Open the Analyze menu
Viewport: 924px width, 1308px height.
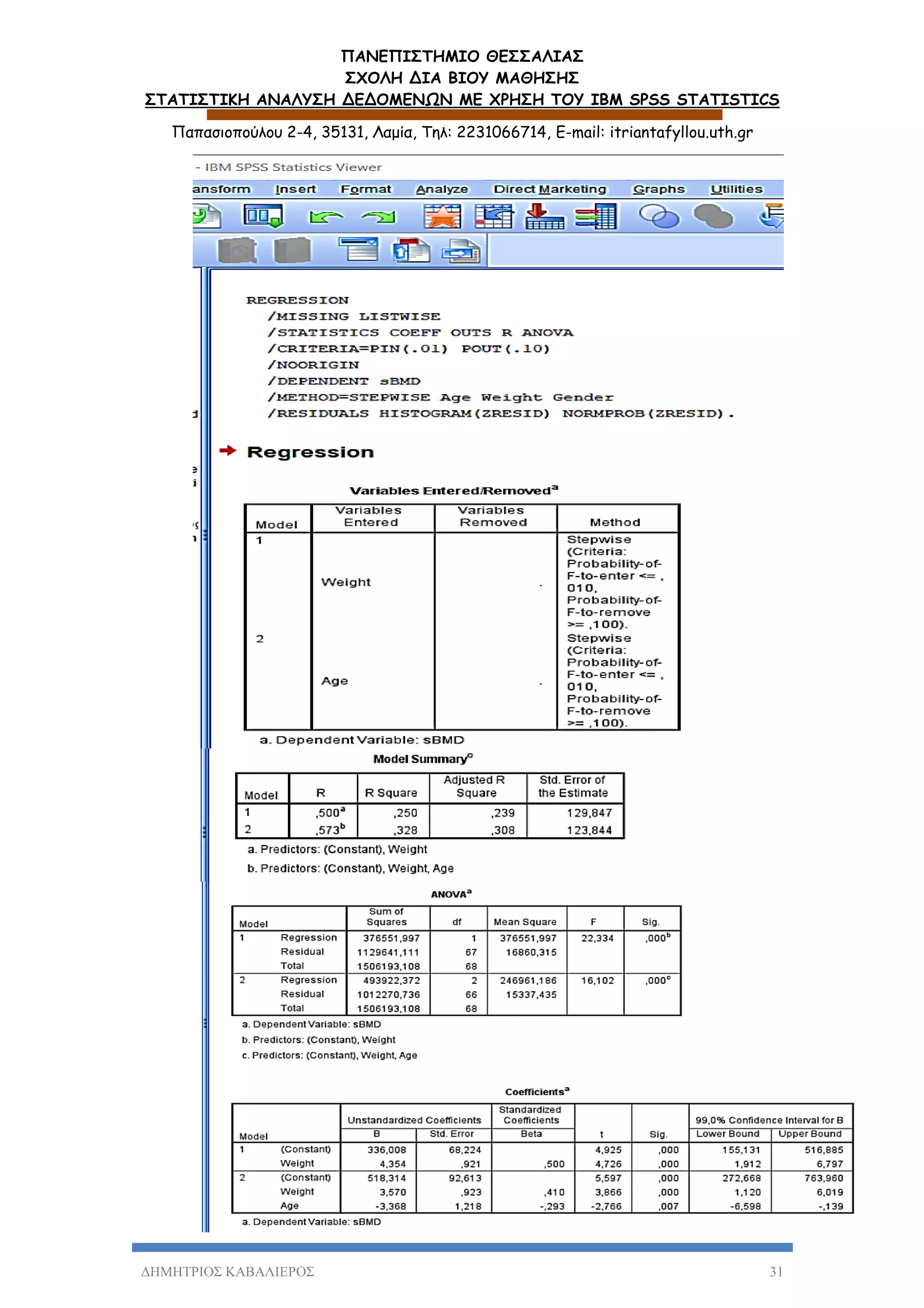442,189
